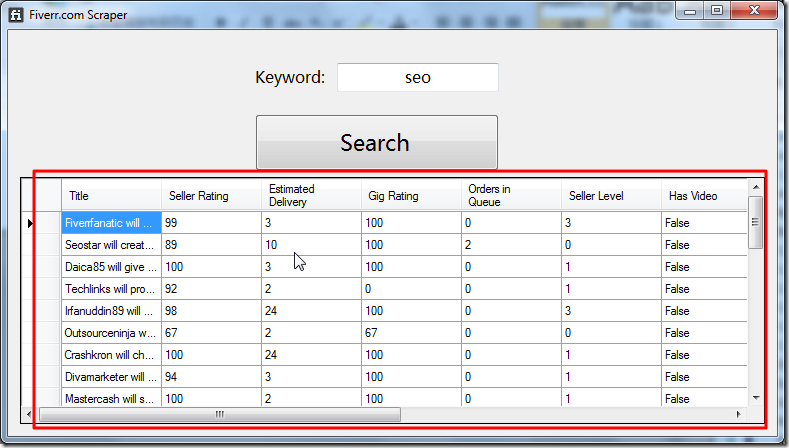Select the 'Outsourceninja w...' title cell
Viewport: 789px width, 448px height.
111,333
